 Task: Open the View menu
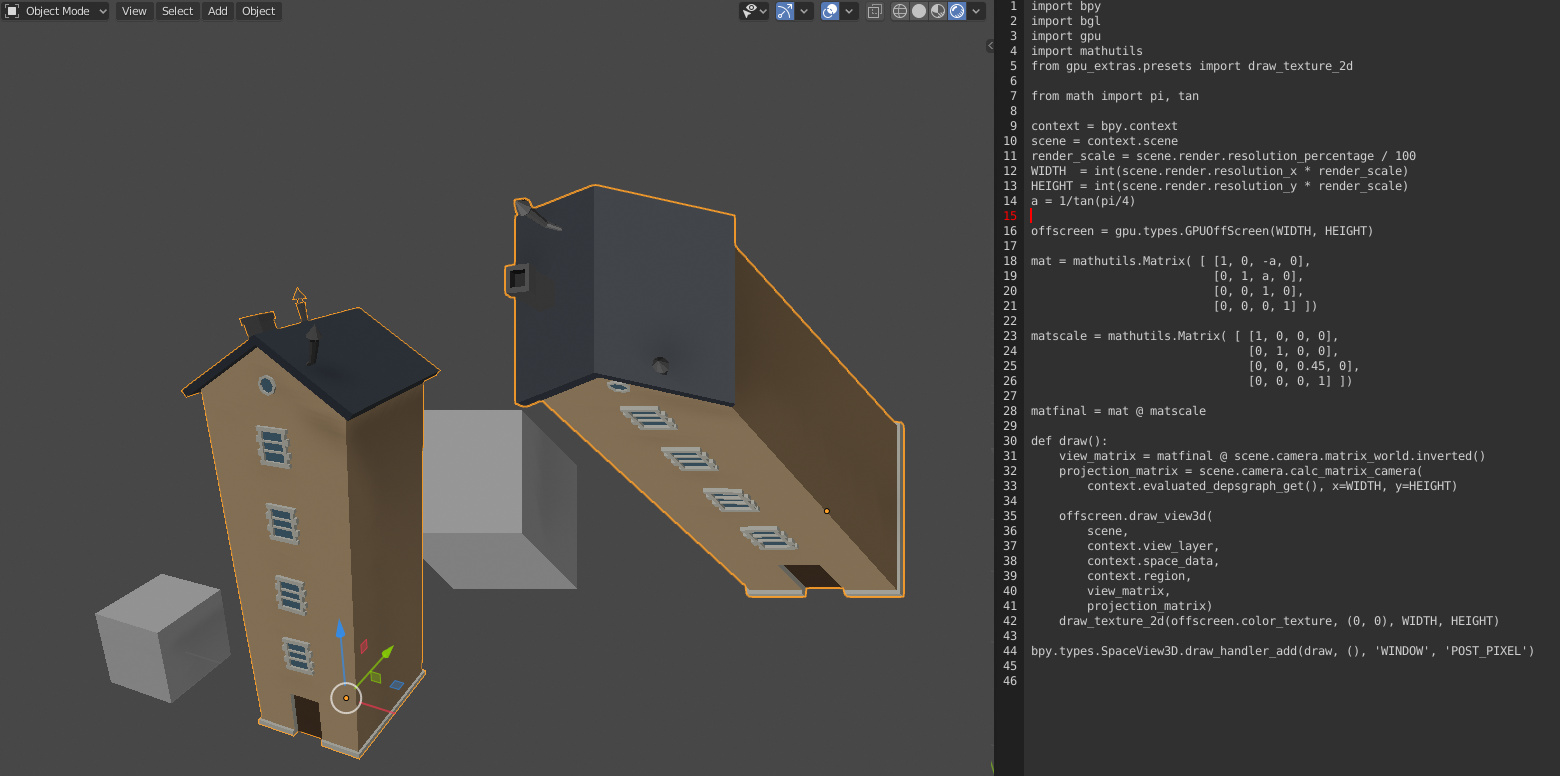134,11
